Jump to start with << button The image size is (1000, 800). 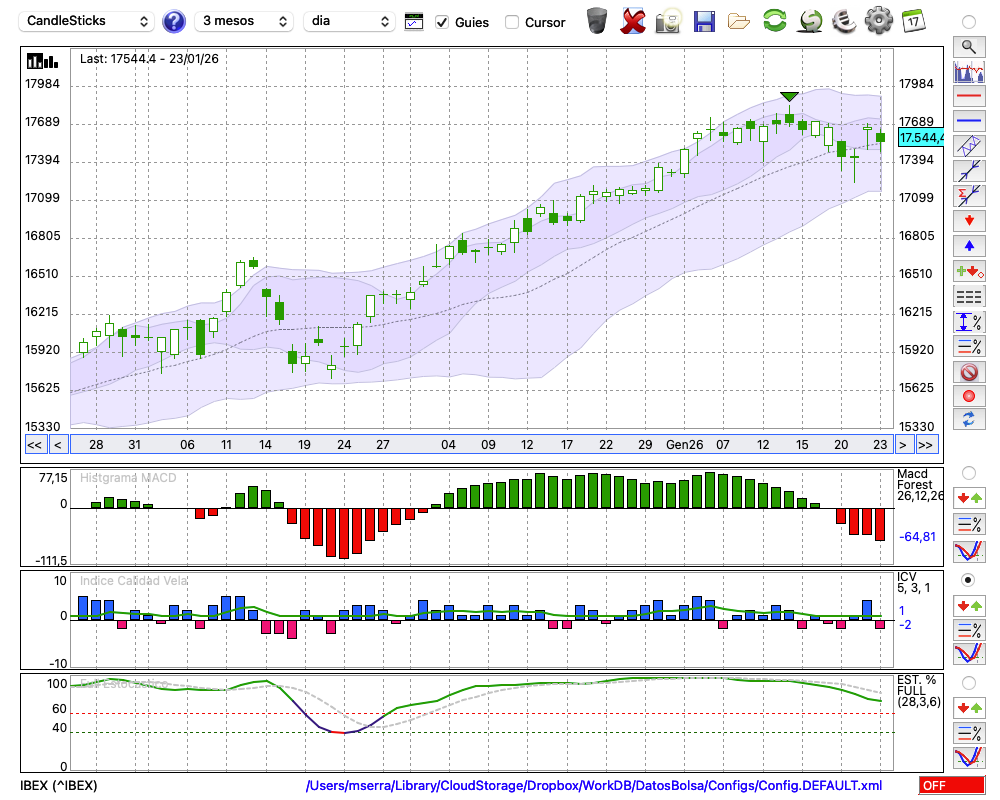click(35, 445)
